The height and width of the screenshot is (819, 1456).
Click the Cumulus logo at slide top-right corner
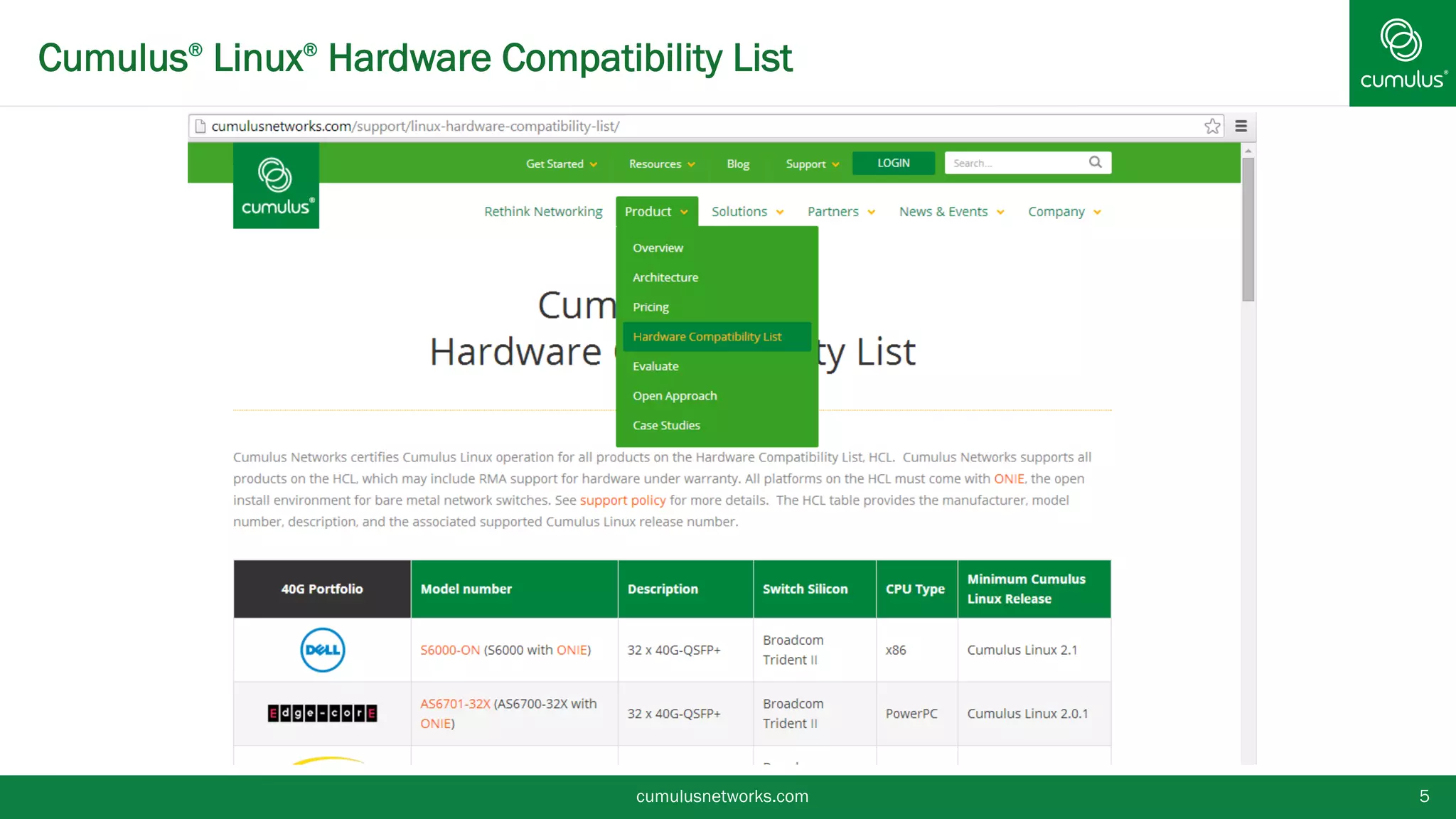click(x=1403, y=53)
